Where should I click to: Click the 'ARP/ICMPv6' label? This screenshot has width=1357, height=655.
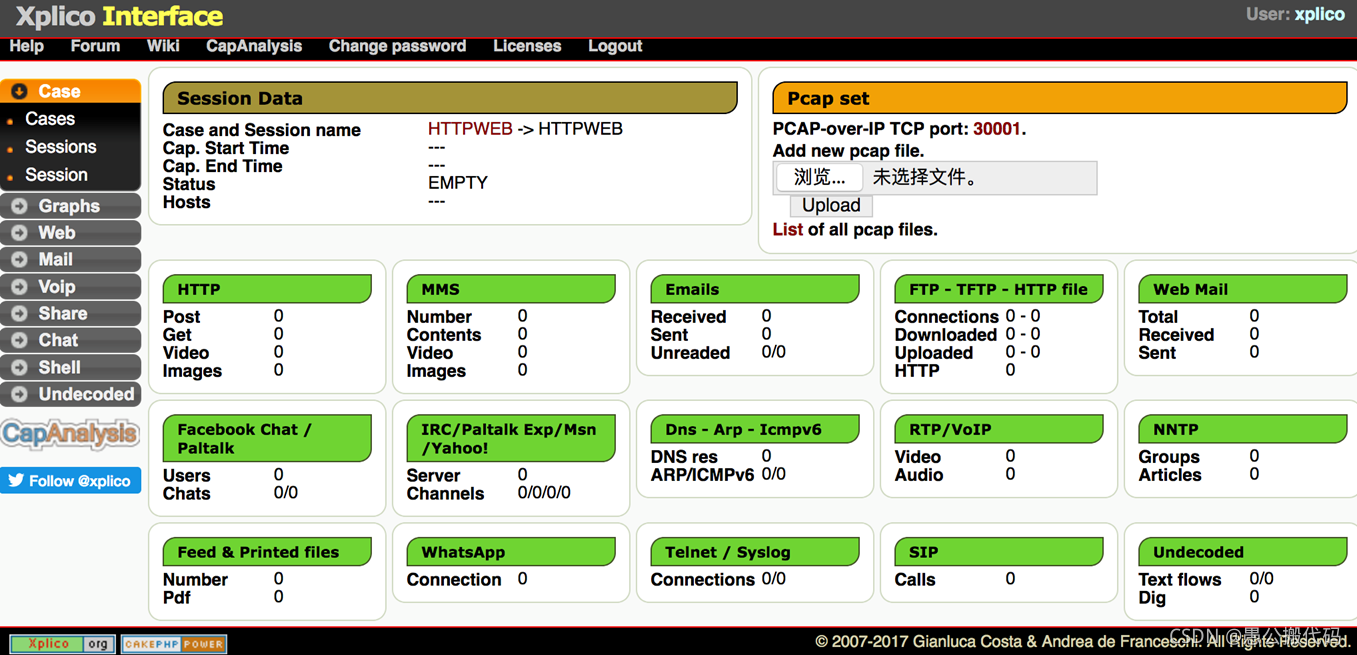click(x=702, y=475)
